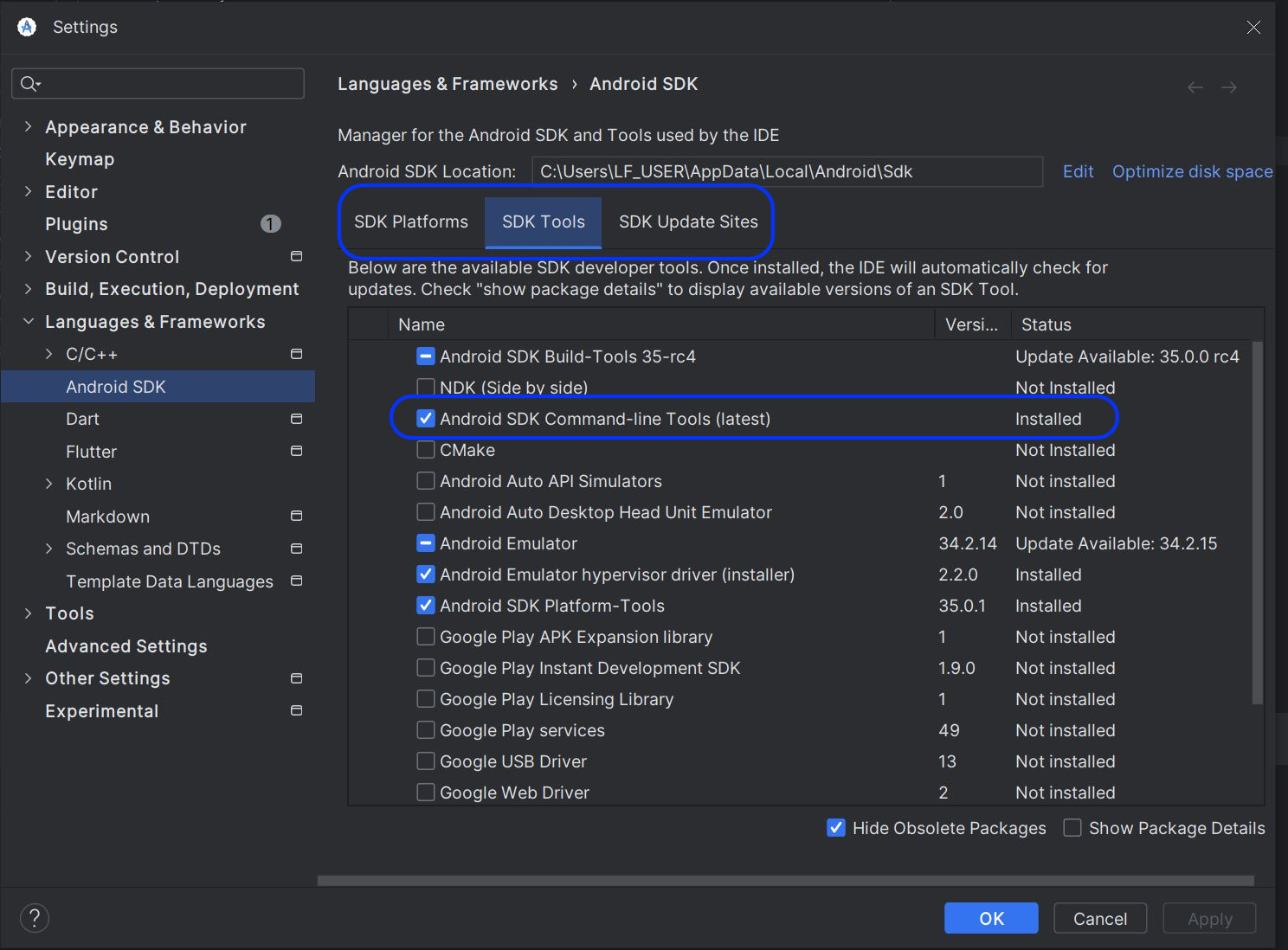Expand Build, Execution, Deployment section

click(28, 289)
